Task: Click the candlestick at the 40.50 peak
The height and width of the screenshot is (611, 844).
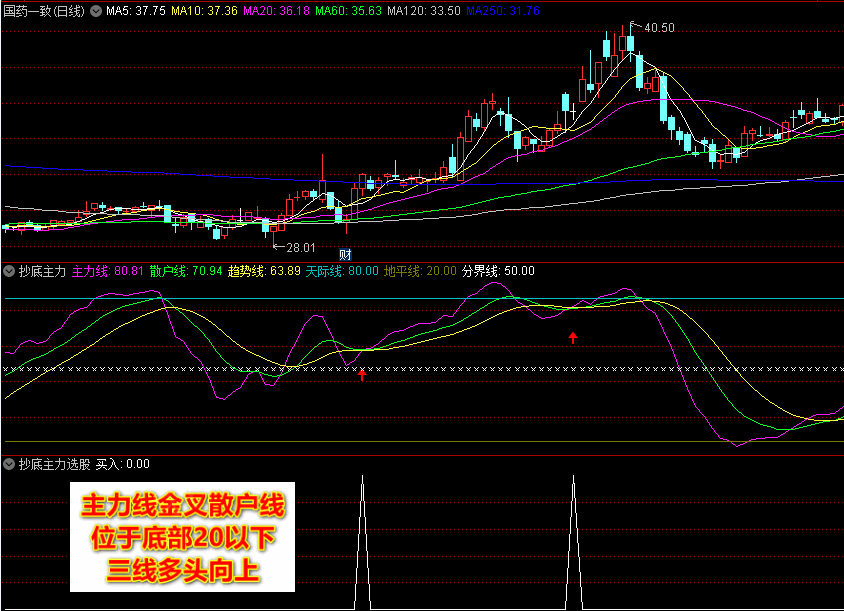Action: 630,42
